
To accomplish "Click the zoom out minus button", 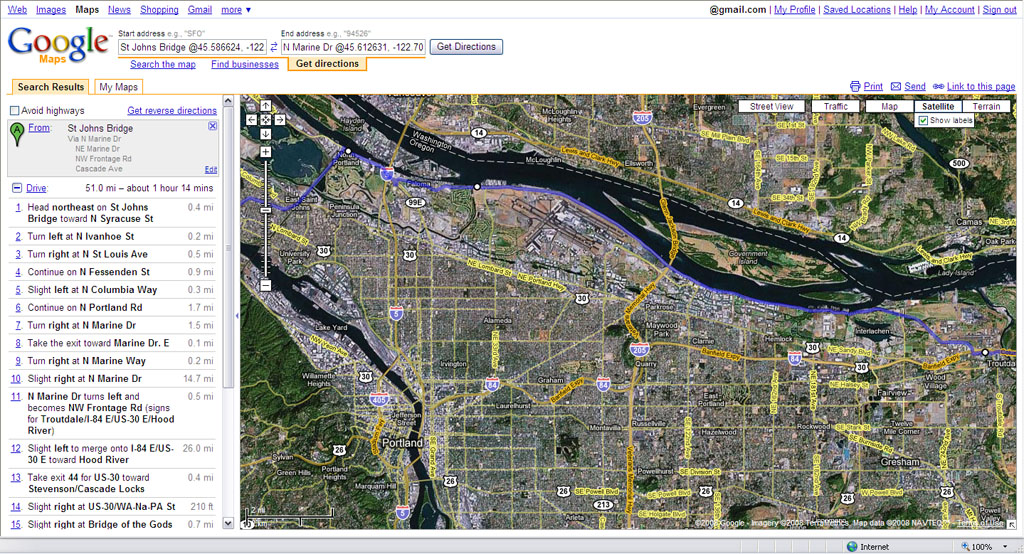I will click(x=266, y=286).
